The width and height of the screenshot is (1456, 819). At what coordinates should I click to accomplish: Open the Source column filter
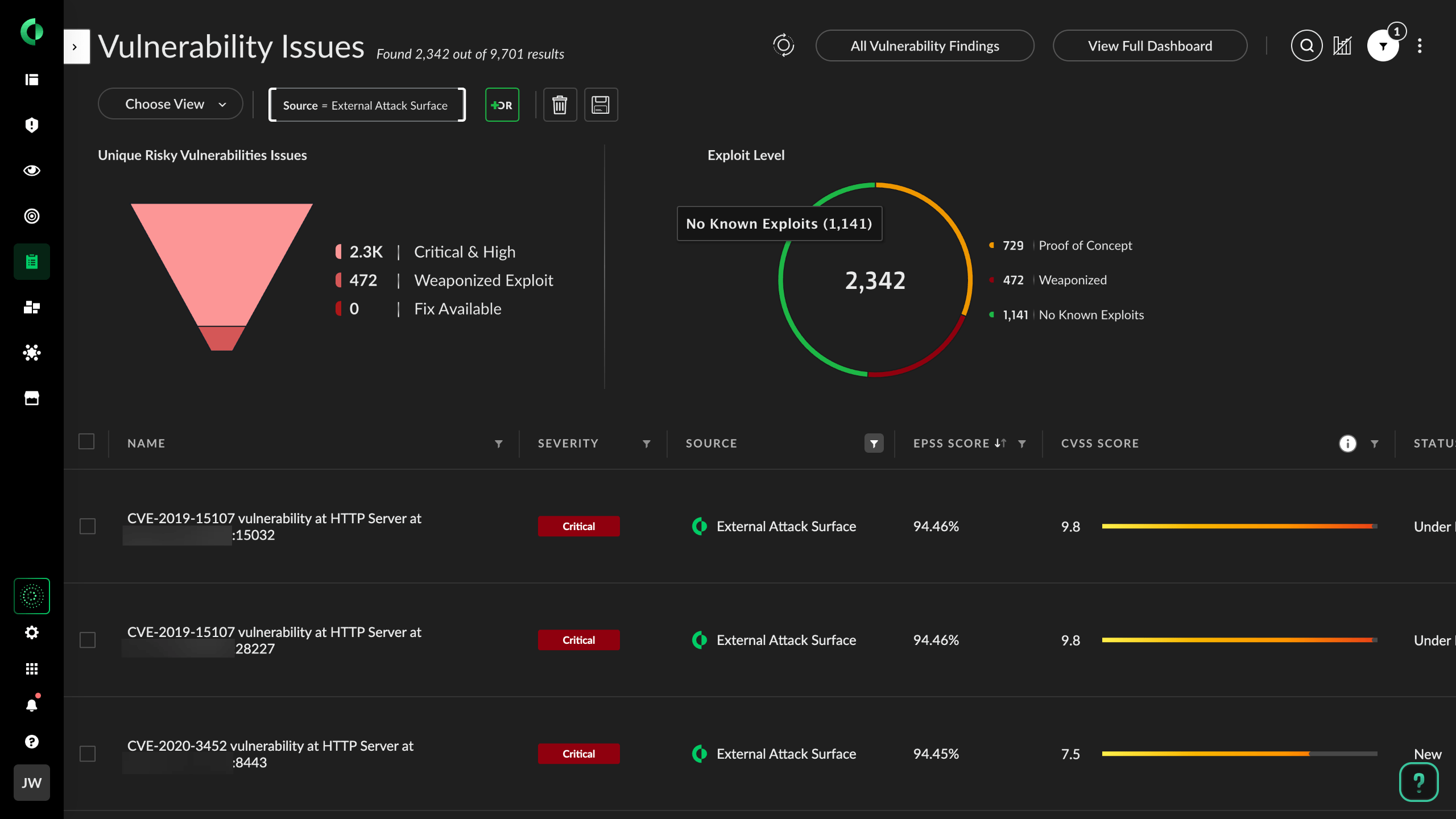874,443
